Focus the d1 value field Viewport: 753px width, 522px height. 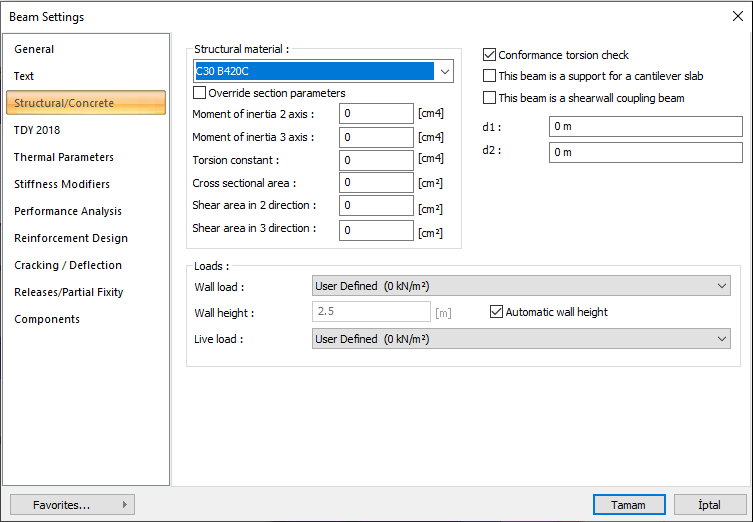645,127
